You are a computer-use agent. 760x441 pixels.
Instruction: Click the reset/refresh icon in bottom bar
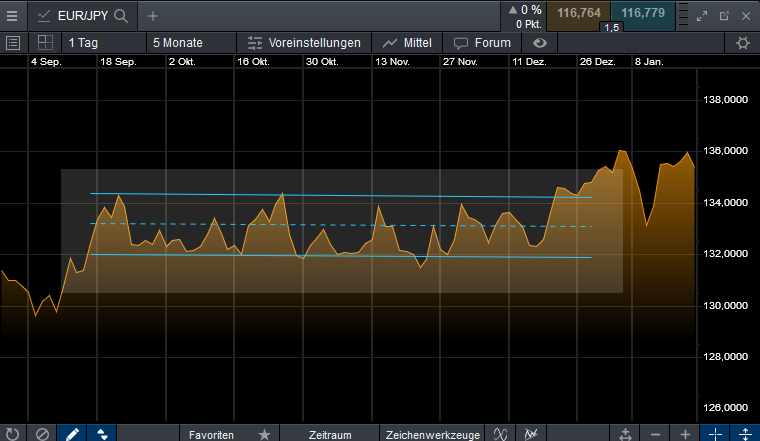pyautogui.click(x=12, y=434)
